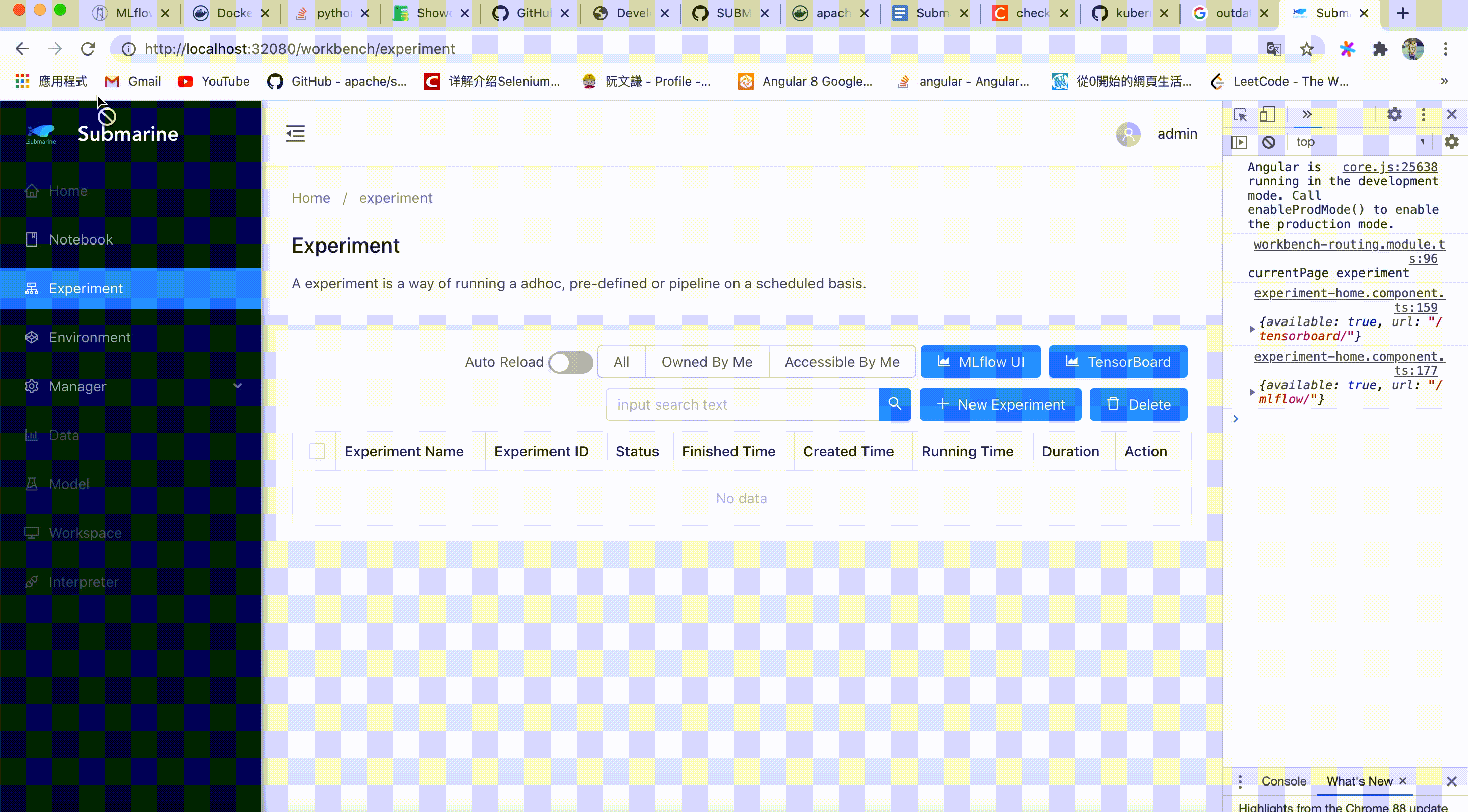The height and width of the screenshot is (812, 1468).
Task: Select the Owned By Me filter
Action: point(706,362)
